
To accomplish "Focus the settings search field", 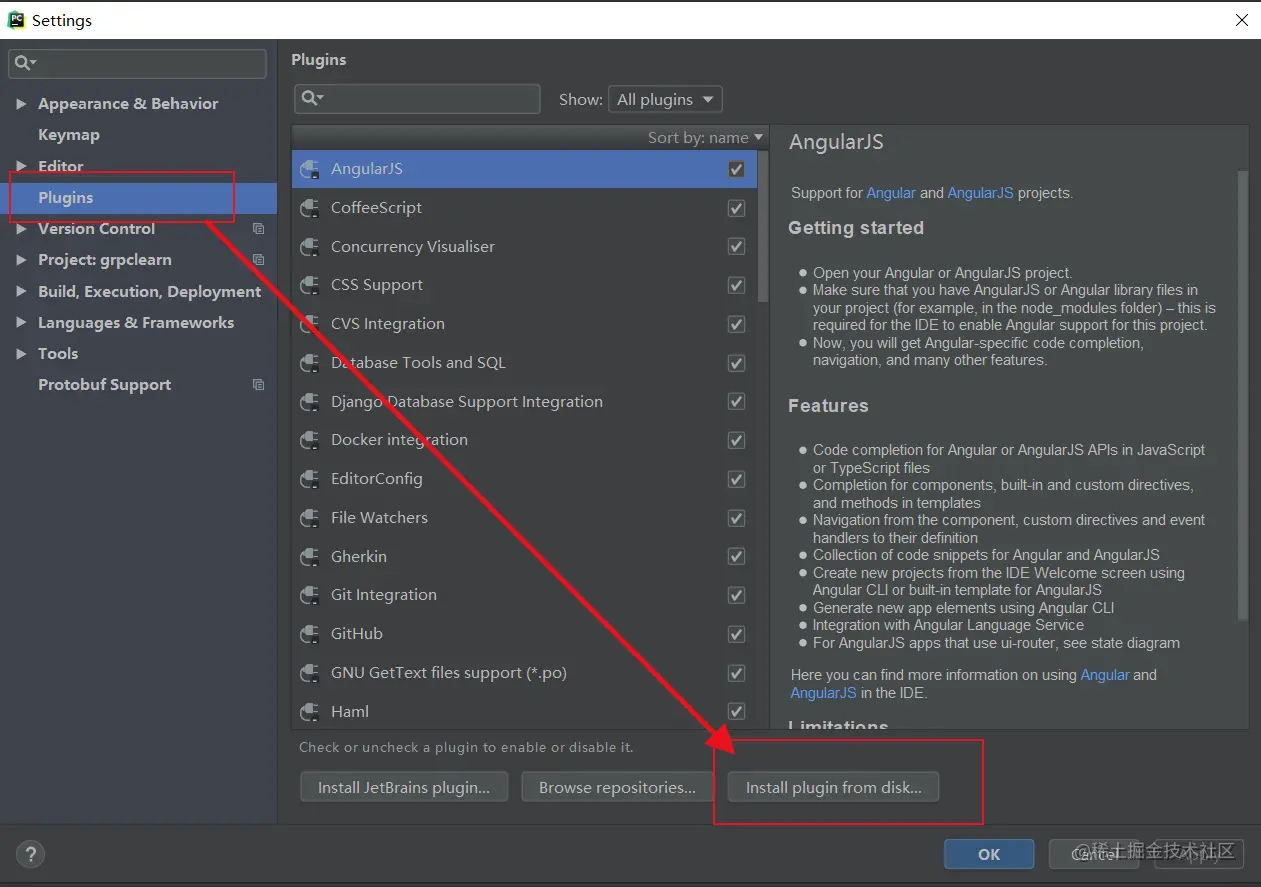I will click(x=137, y=63).
